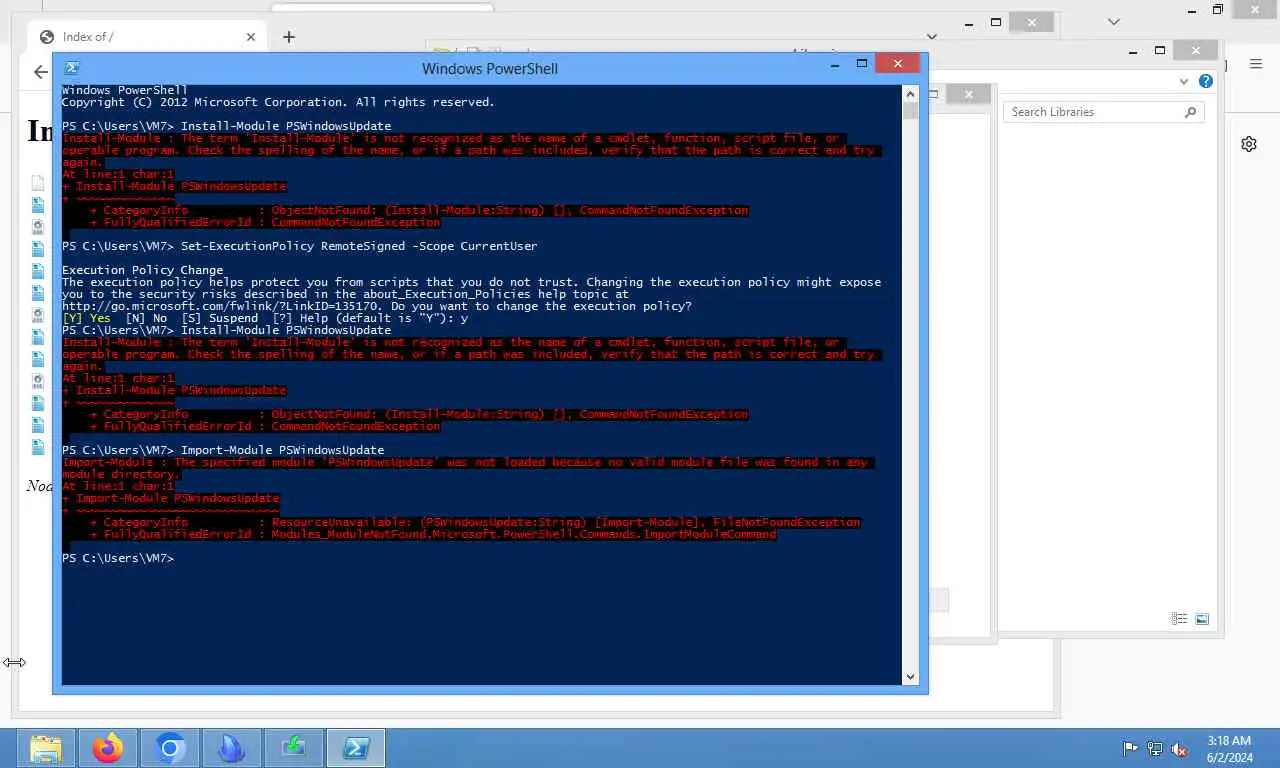This screenshot has width=1280, height=768.
Task: Open Firefox from the taskbar
Action: pos(108,748)
